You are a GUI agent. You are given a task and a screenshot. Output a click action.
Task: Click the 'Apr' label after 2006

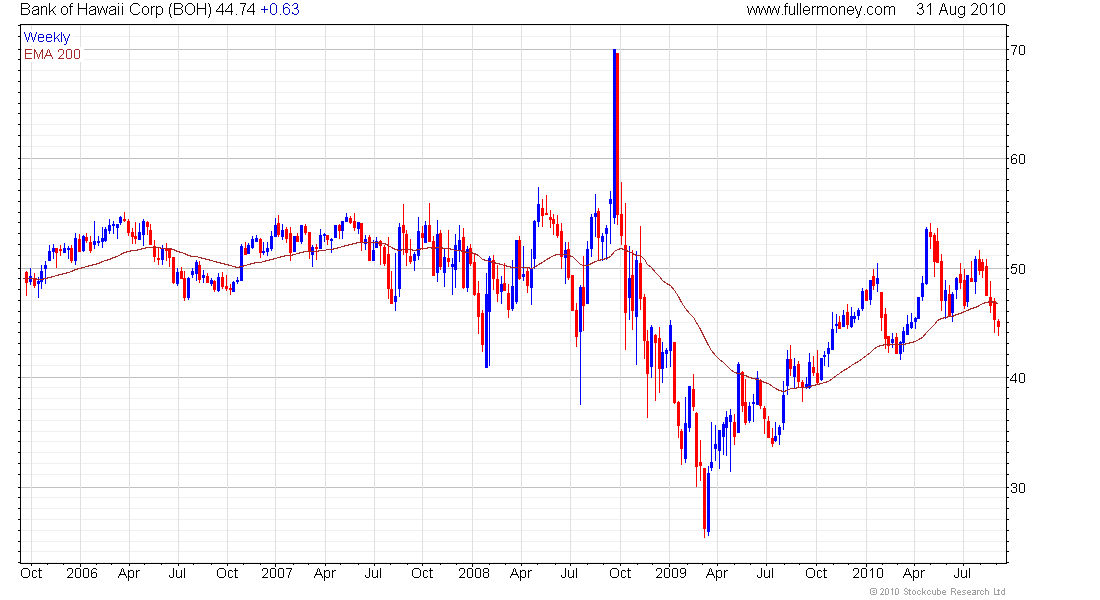tap(129, 573)
